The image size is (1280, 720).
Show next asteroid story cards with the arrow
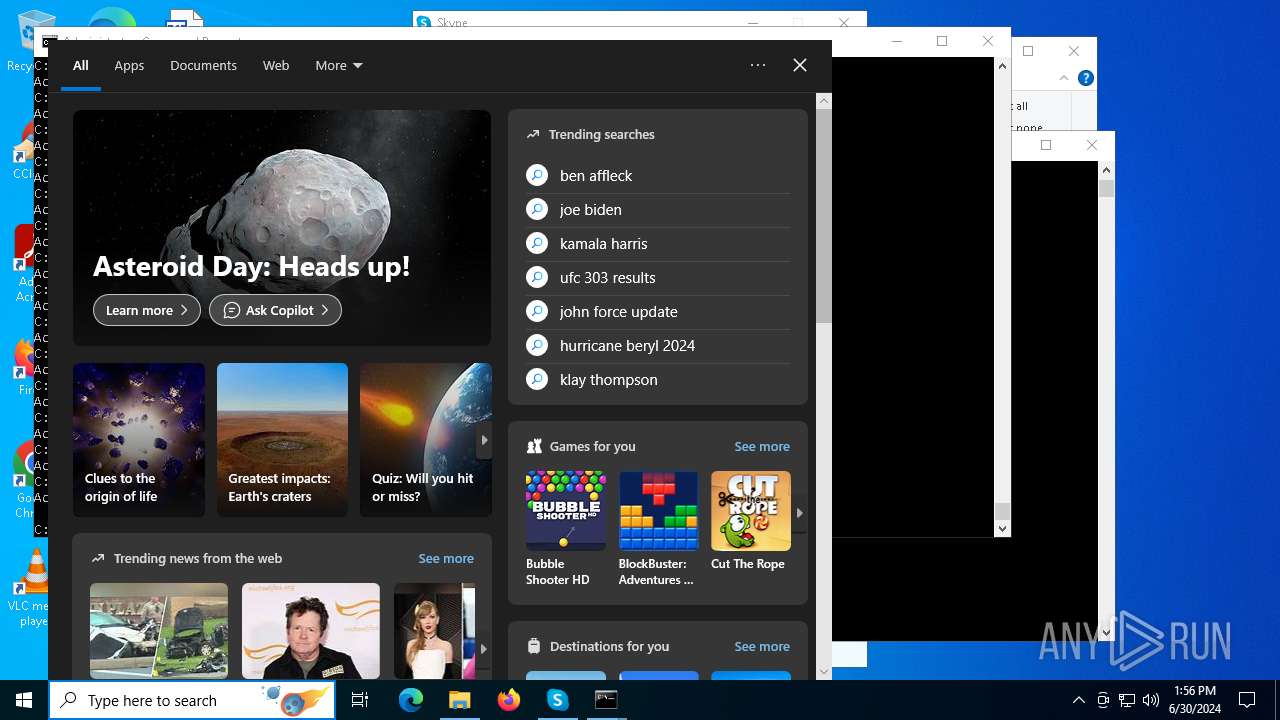[x=484, y=440]
